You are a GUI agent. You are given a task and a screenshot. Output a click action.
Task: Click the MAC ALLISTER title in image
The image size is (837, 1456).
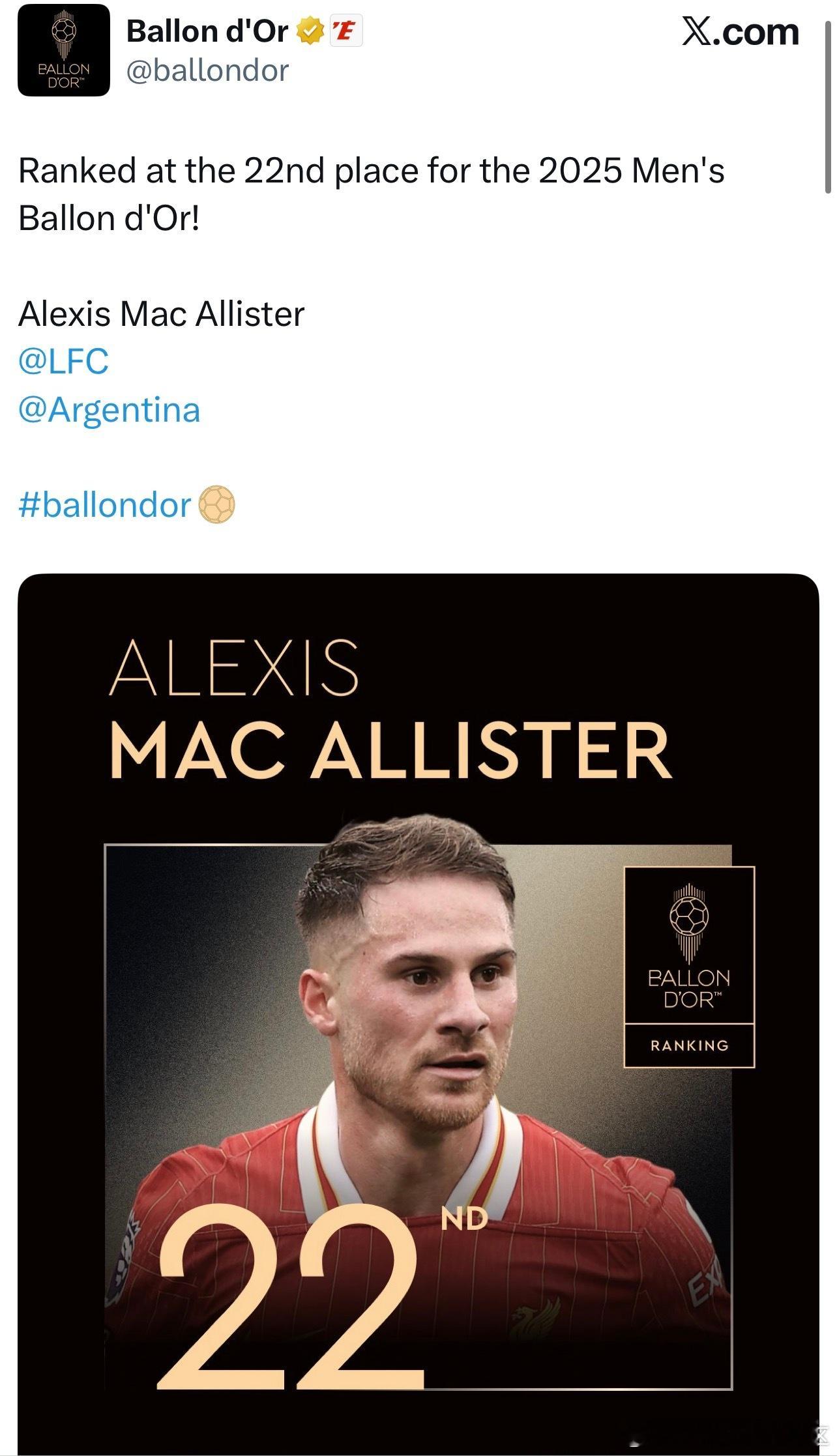pyautogui.click(x=391, y=751)
